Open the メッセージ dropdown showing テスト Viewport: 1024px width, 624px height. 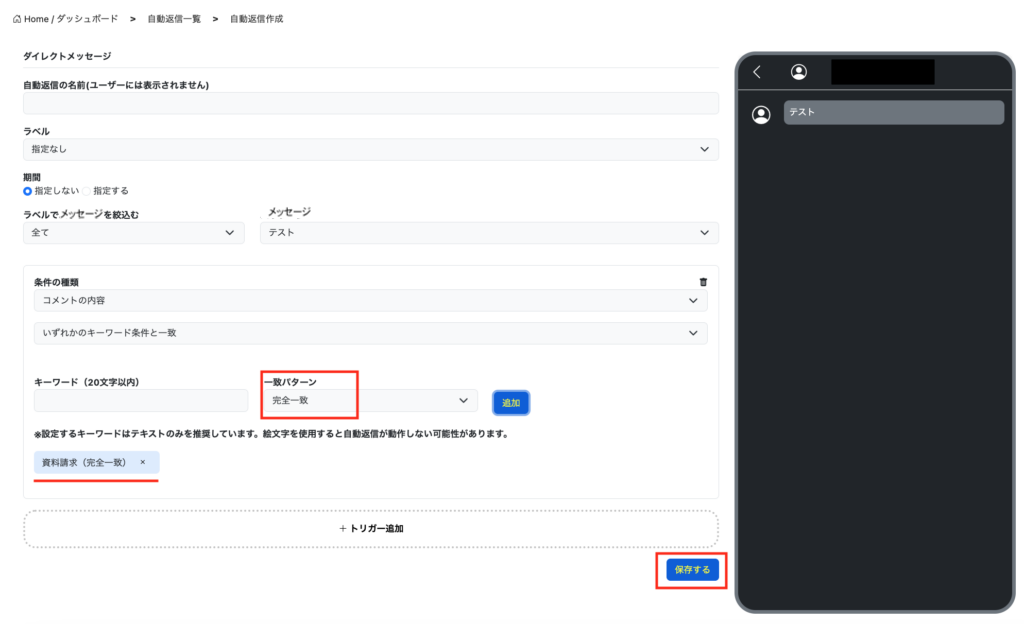point(489,232)
